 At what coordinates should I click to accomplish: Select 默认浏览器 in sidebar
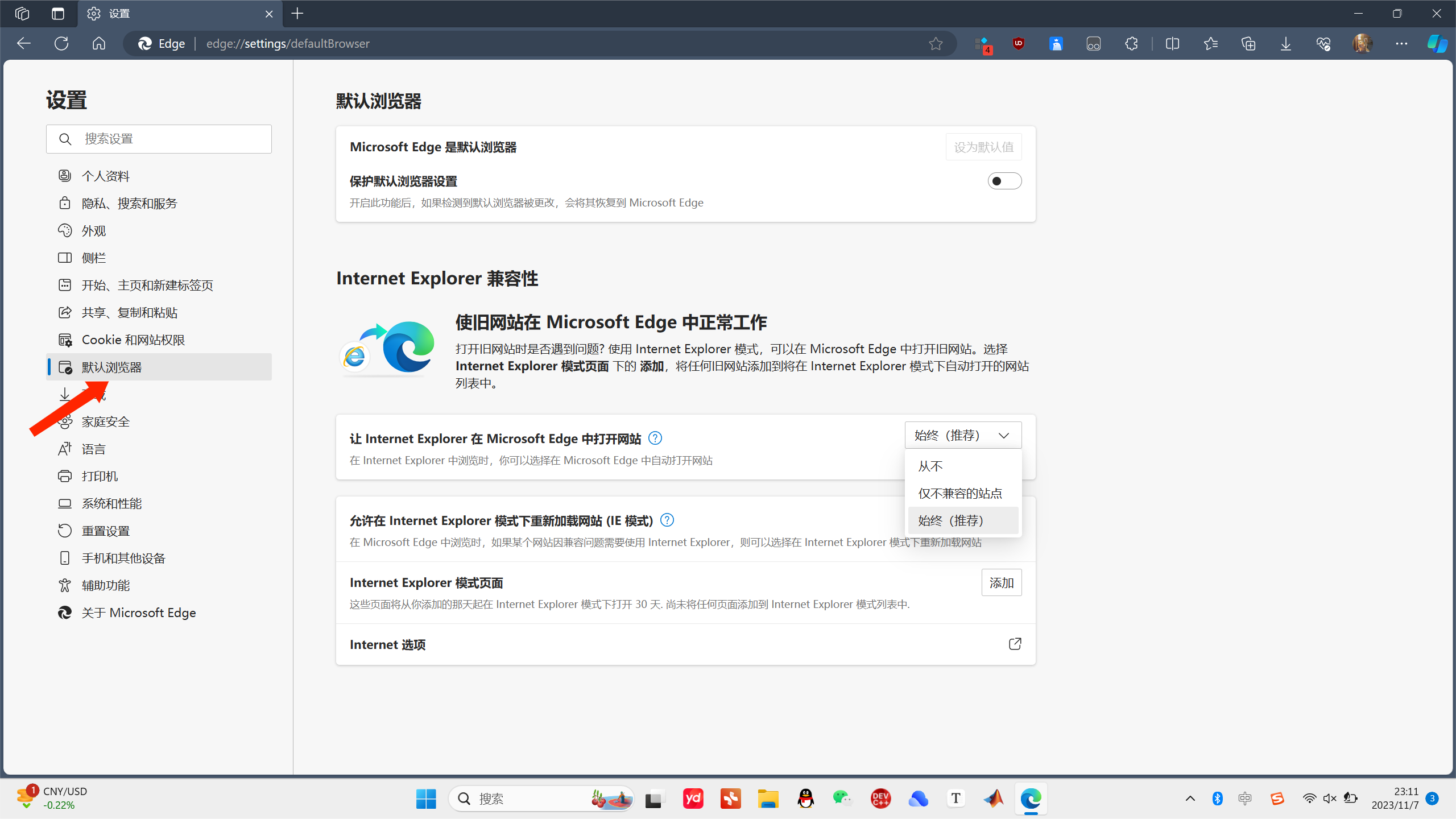(159, 367)
